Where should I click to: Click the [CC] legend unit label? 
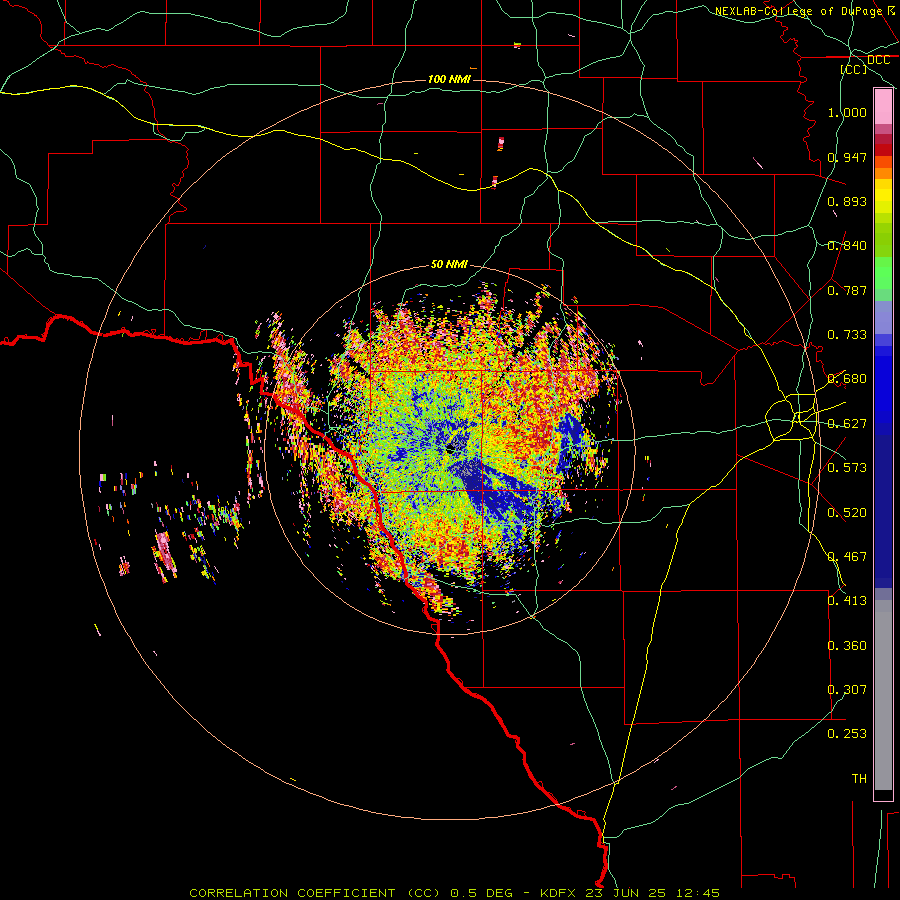(854, 69)
